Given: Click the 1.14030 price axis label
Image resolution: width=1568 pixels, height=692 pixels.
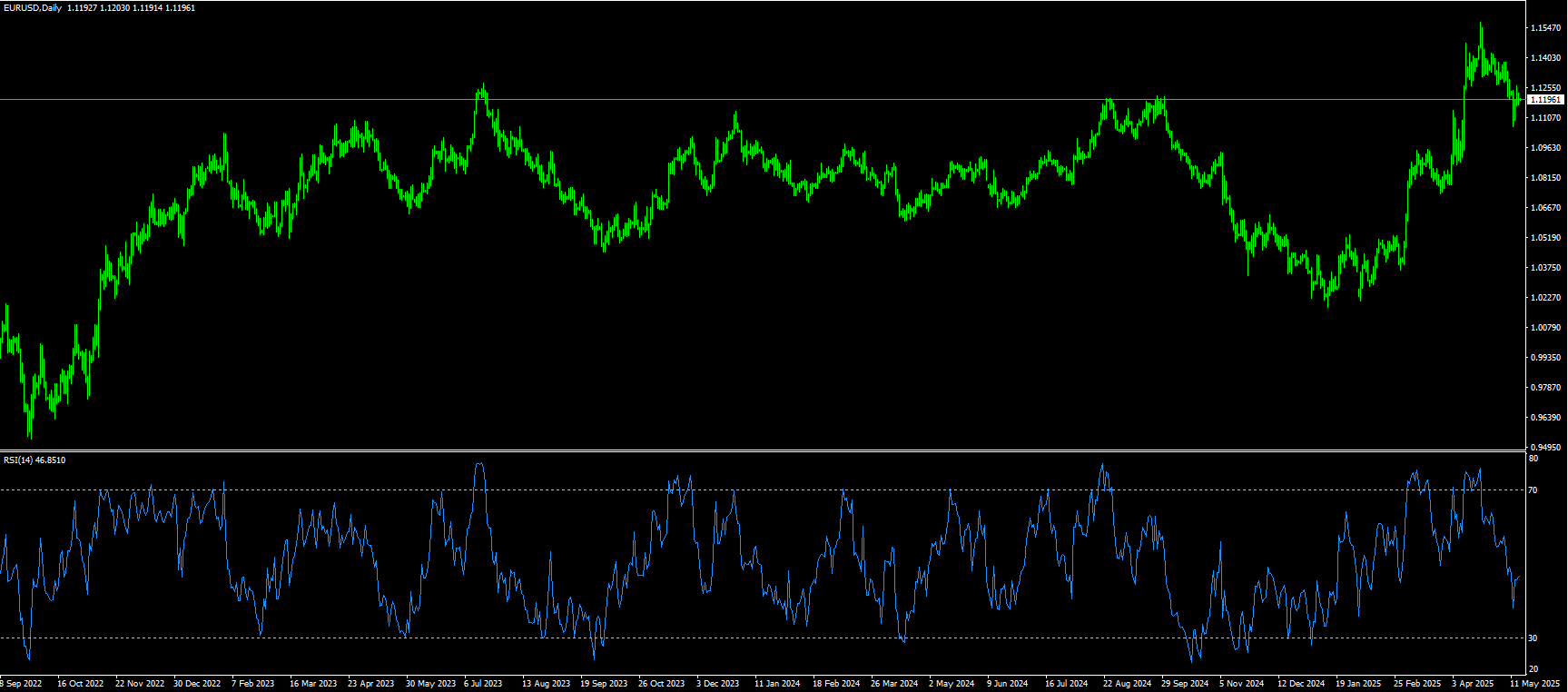Looking at the screenshot, I should click(1545, 58).
